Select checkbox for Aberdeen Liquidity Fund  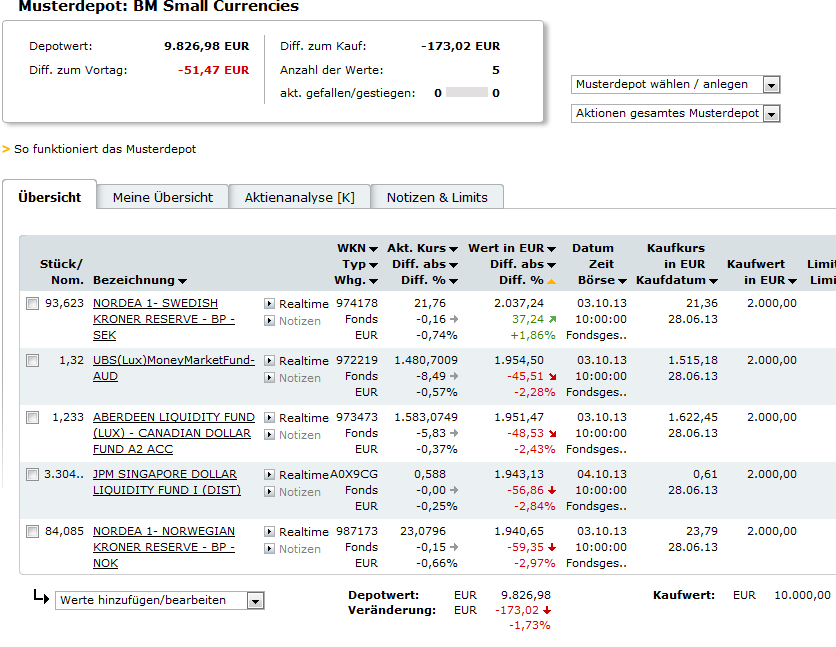(x=33, y=417)
